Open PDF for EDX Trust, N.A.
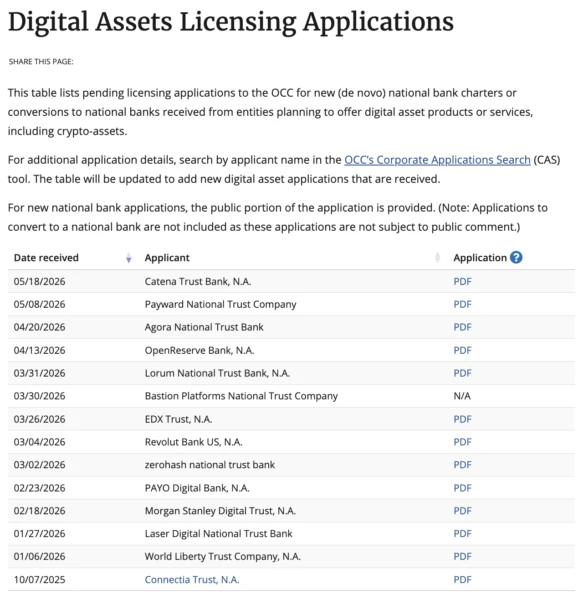Viewport: 583px width, 600px height. 462,419
